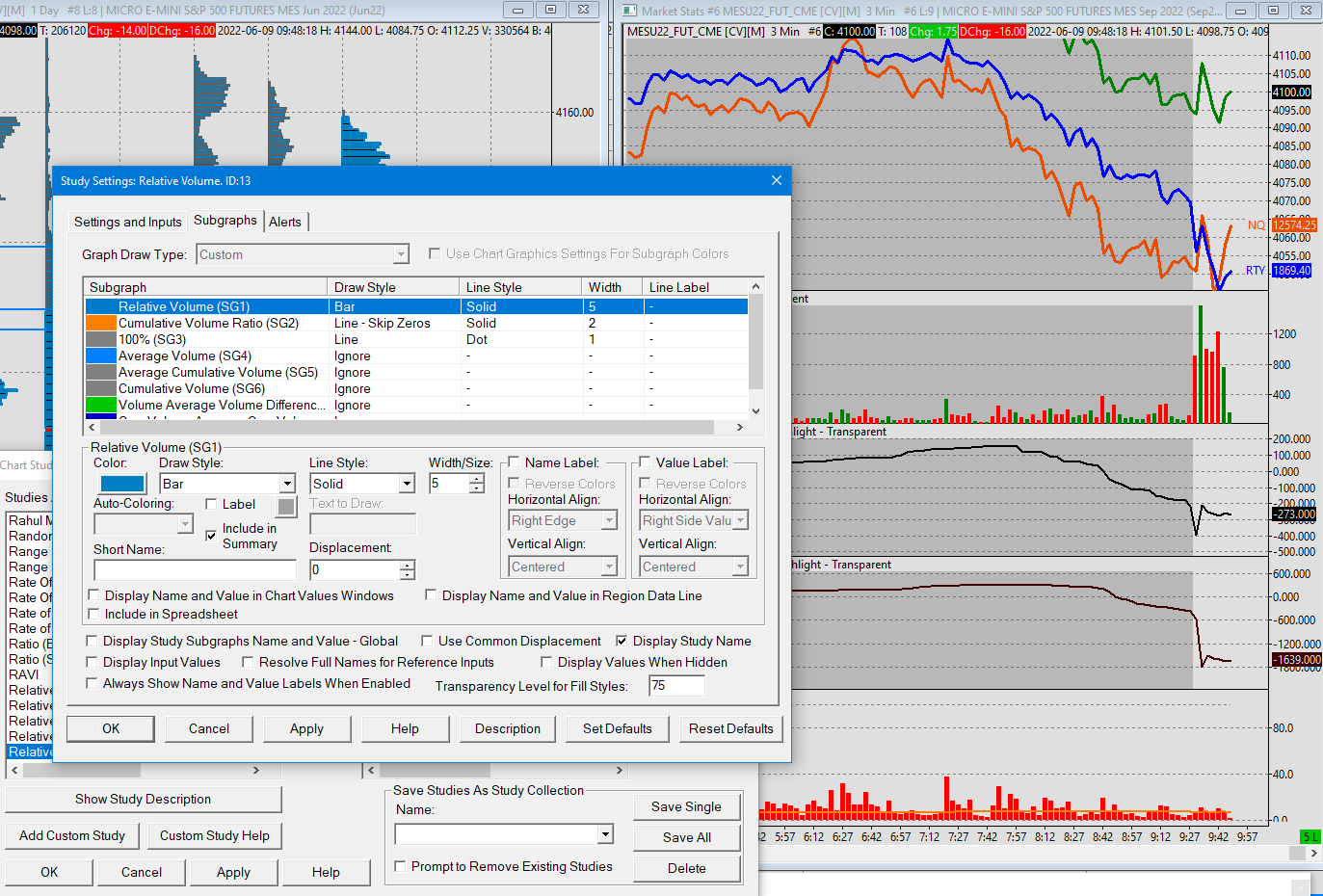
Task: Uncheck Include in Summary
Action: click(211, 535)
